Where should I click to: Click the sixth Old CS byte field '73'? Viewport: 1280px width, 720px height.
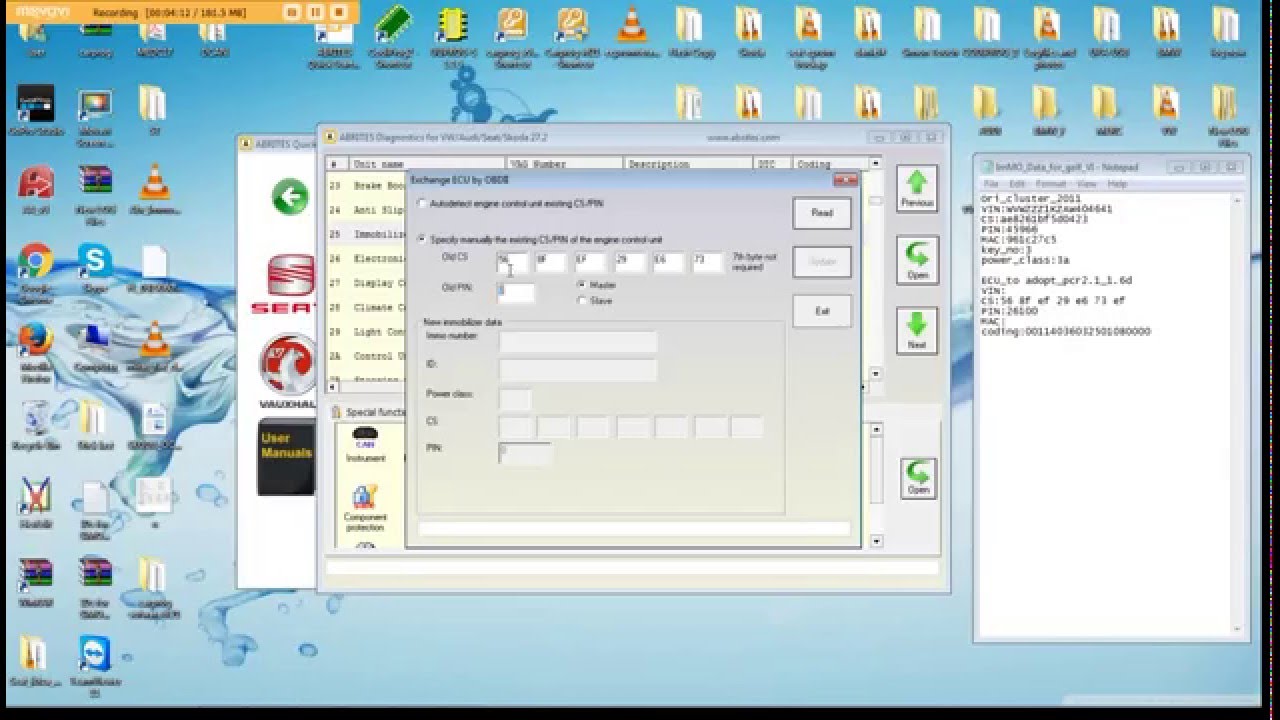[x=708, y=262]
